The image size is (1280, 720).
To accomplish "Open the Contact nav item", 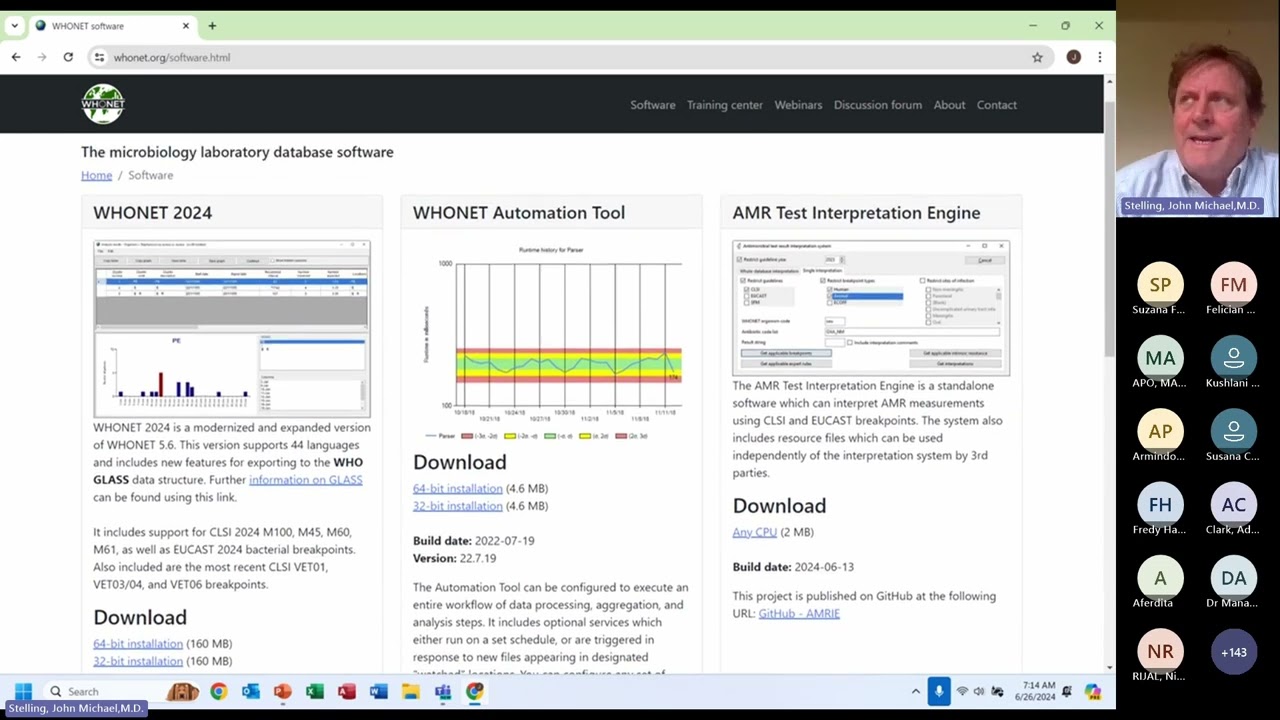I will (996, 105).
